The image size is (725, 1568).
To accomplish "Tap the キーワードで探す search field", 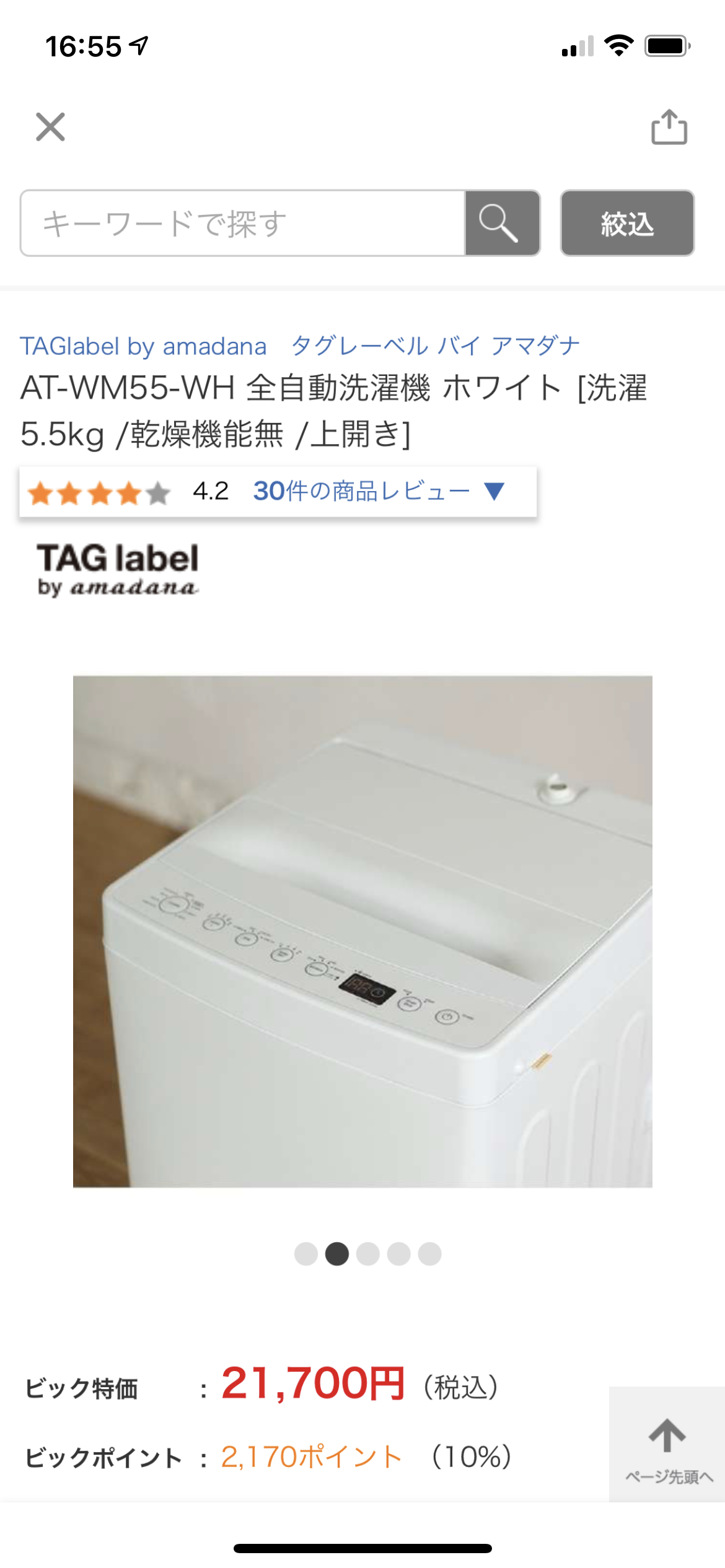I will (243, 223).
